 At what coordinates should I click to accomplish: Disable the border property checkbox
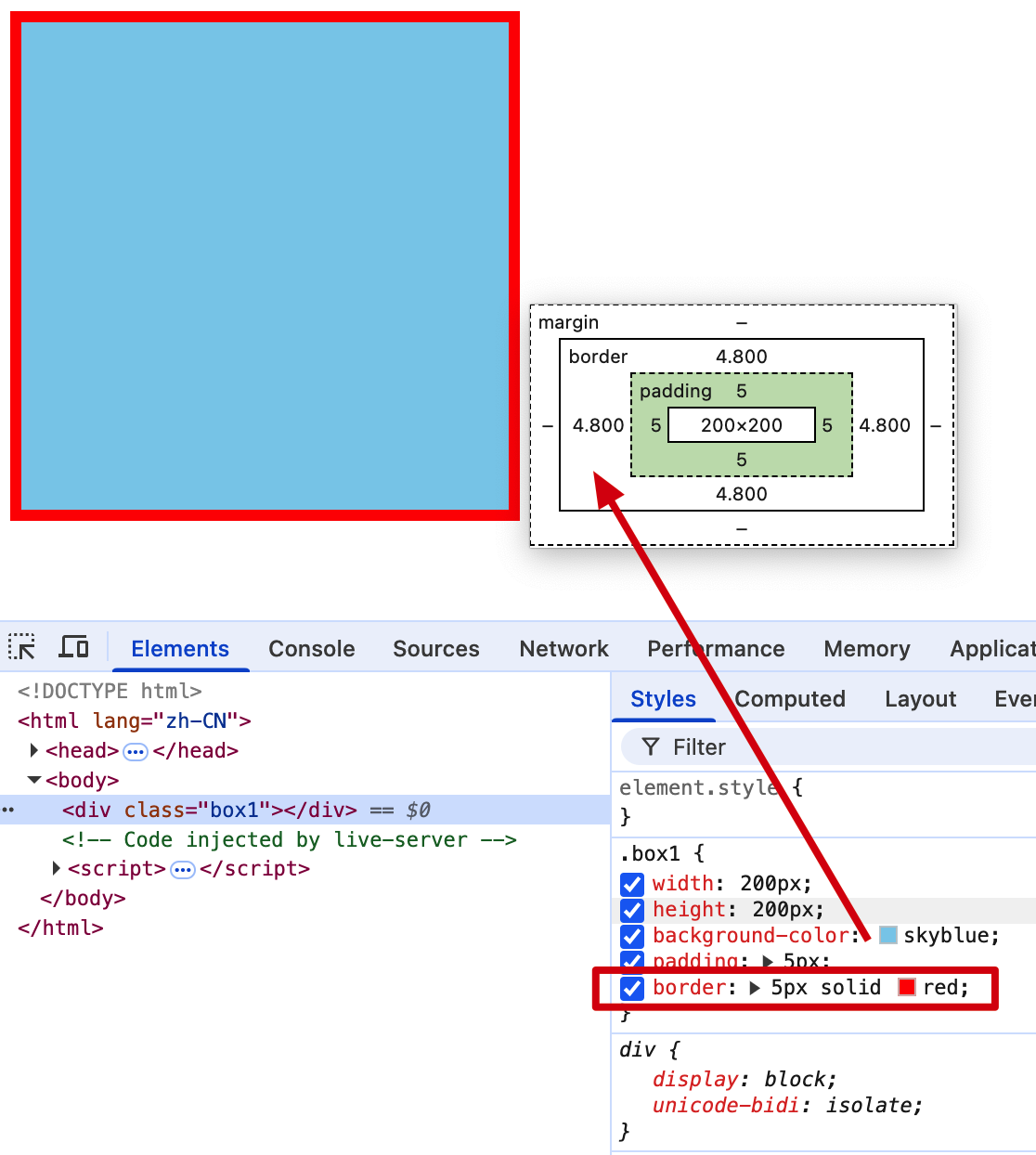pyautogui.click(x=632, y=988)
